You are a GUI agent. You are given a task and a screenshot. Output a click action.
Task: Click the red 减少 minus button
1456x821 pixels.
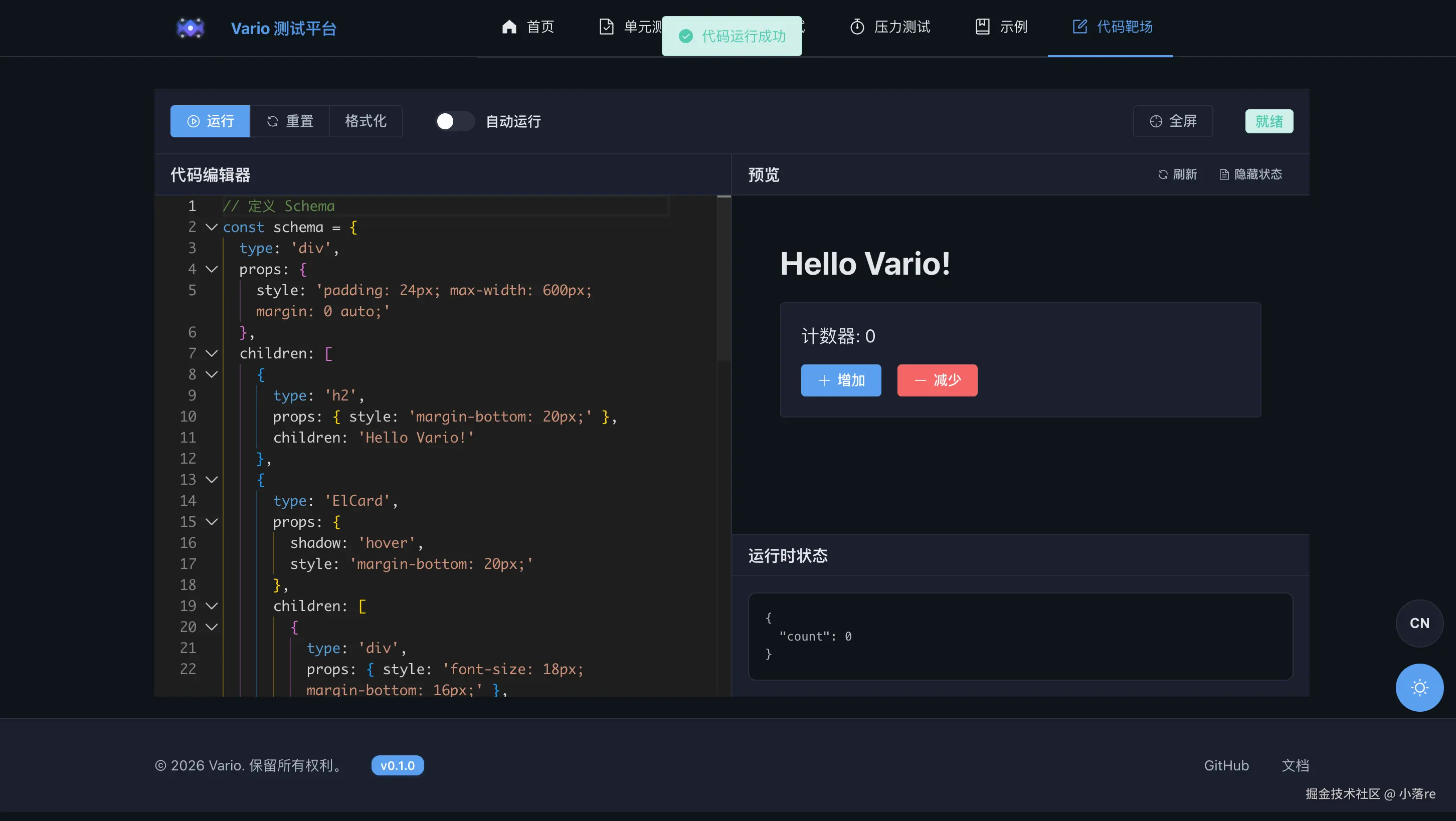(937, 380)
